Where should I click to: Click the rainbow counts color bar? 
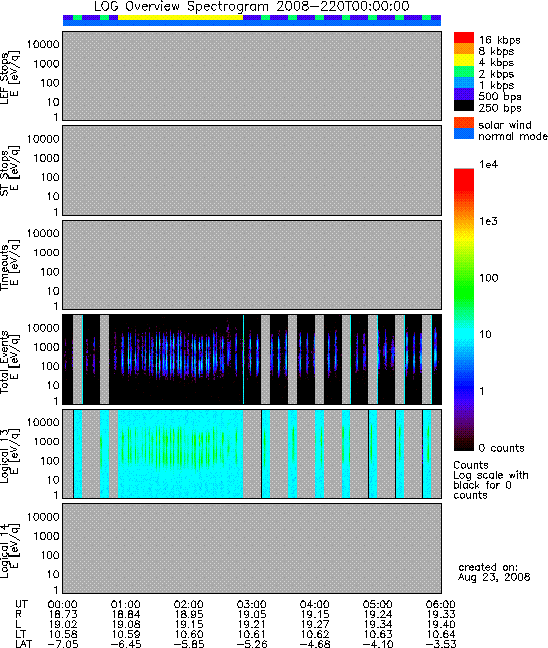tap(464, 310)
